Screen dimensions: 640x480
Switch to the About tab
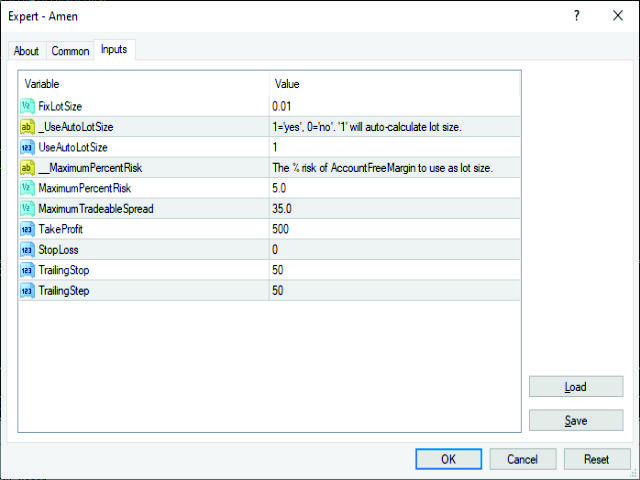pos(26,51)
